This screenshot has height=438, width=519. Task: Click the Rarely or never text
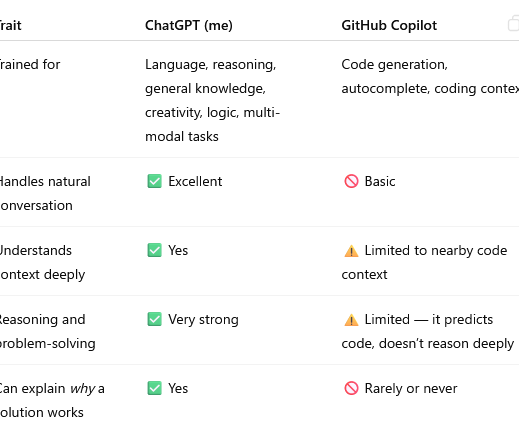click(x=411, y=388)
